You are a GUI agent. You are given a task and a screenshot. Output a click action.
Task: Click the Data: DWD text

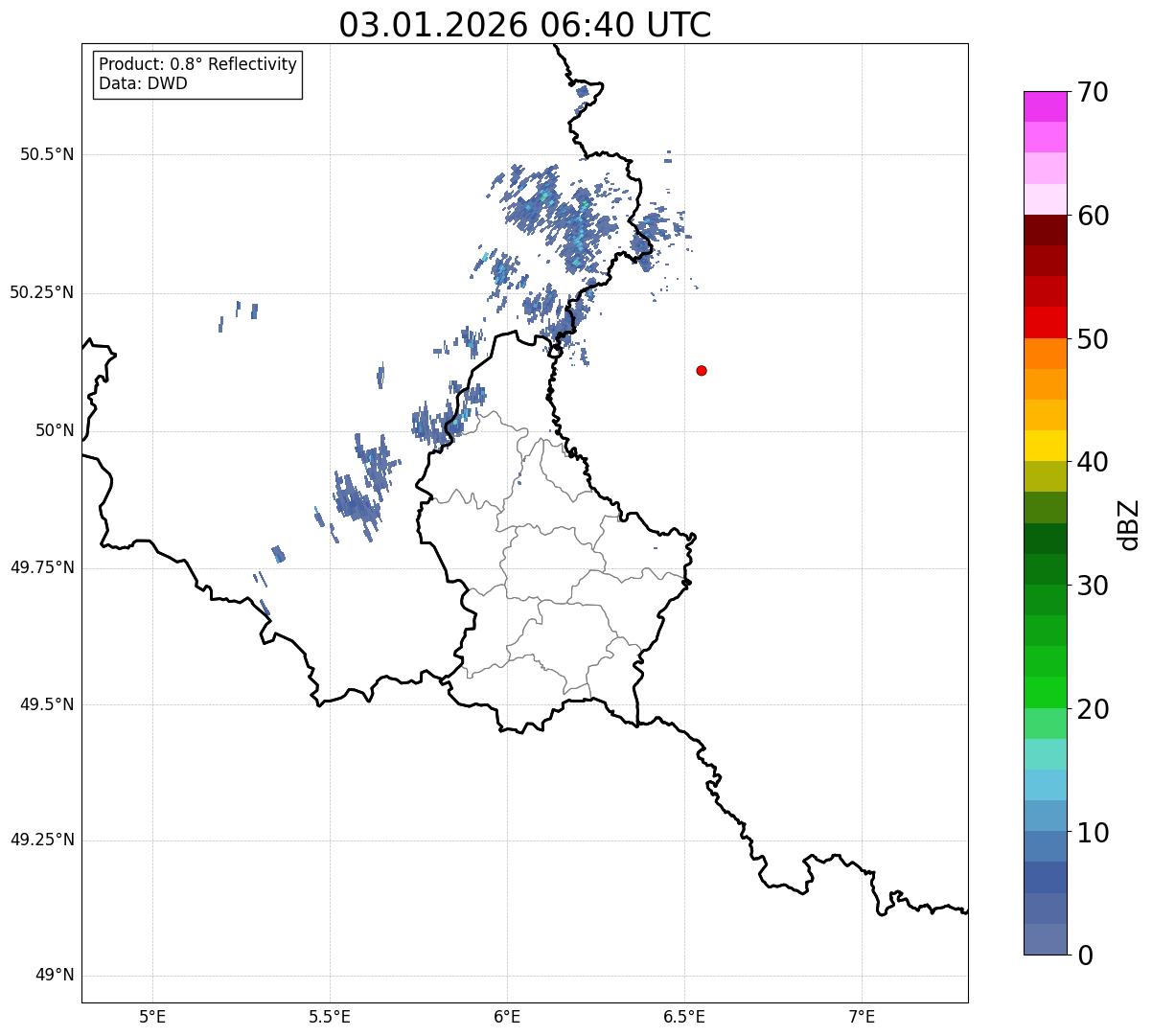143,83
